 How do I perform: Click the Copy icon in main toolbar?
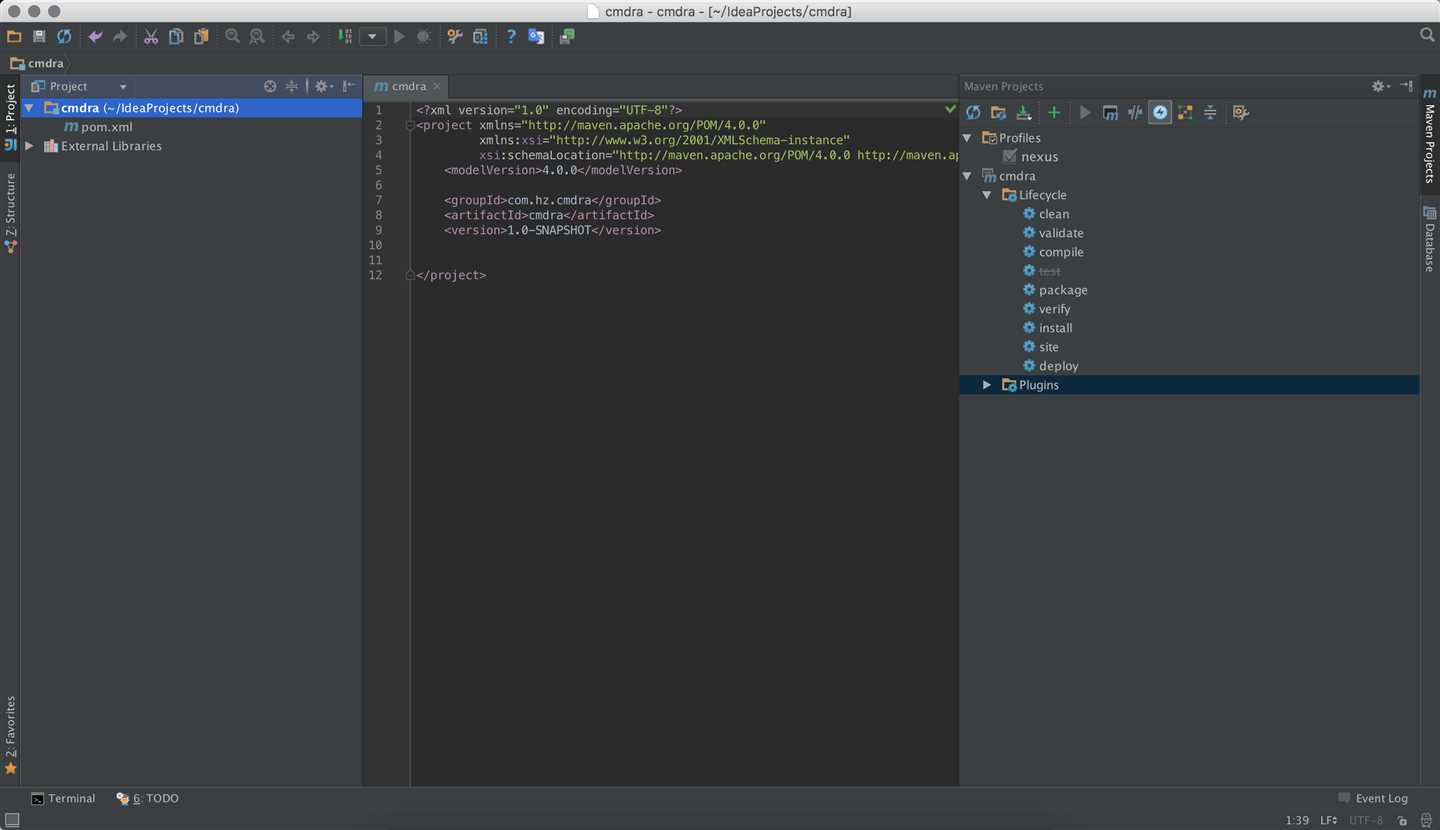[176, 36]
